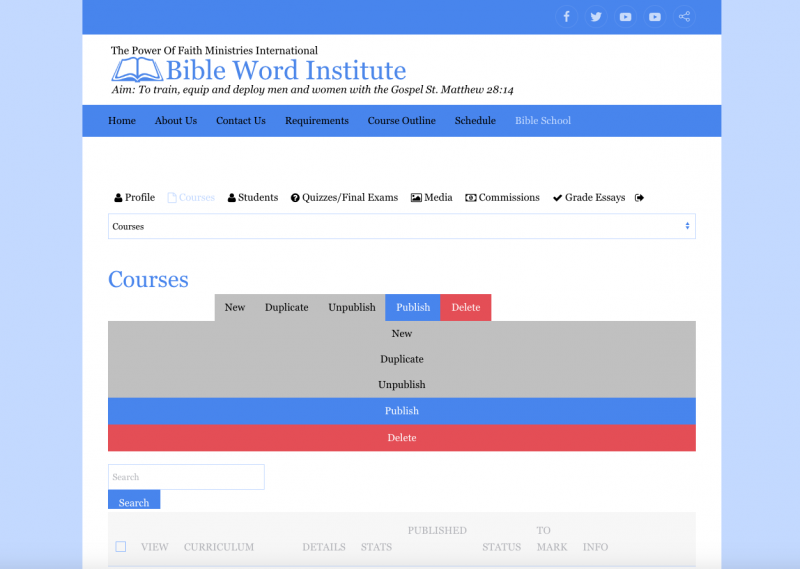This screenshot has width=800, height=569.
Task: Click the full-width blue Publish bar
Action: pos(402,411)
